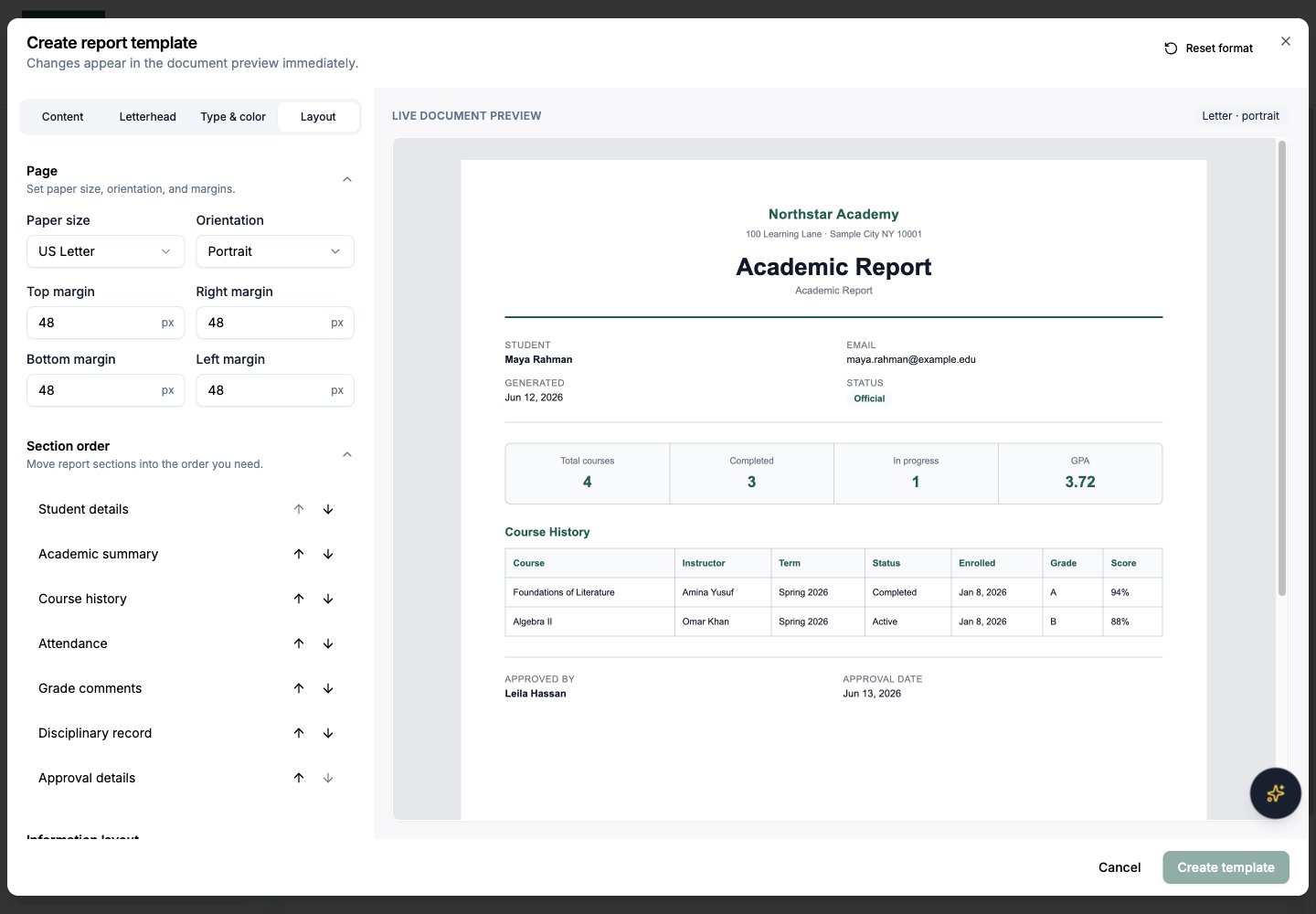Viewport: 1316px width, 914px height.
Task: Click the Reset format button
Action: (1209, 48)
